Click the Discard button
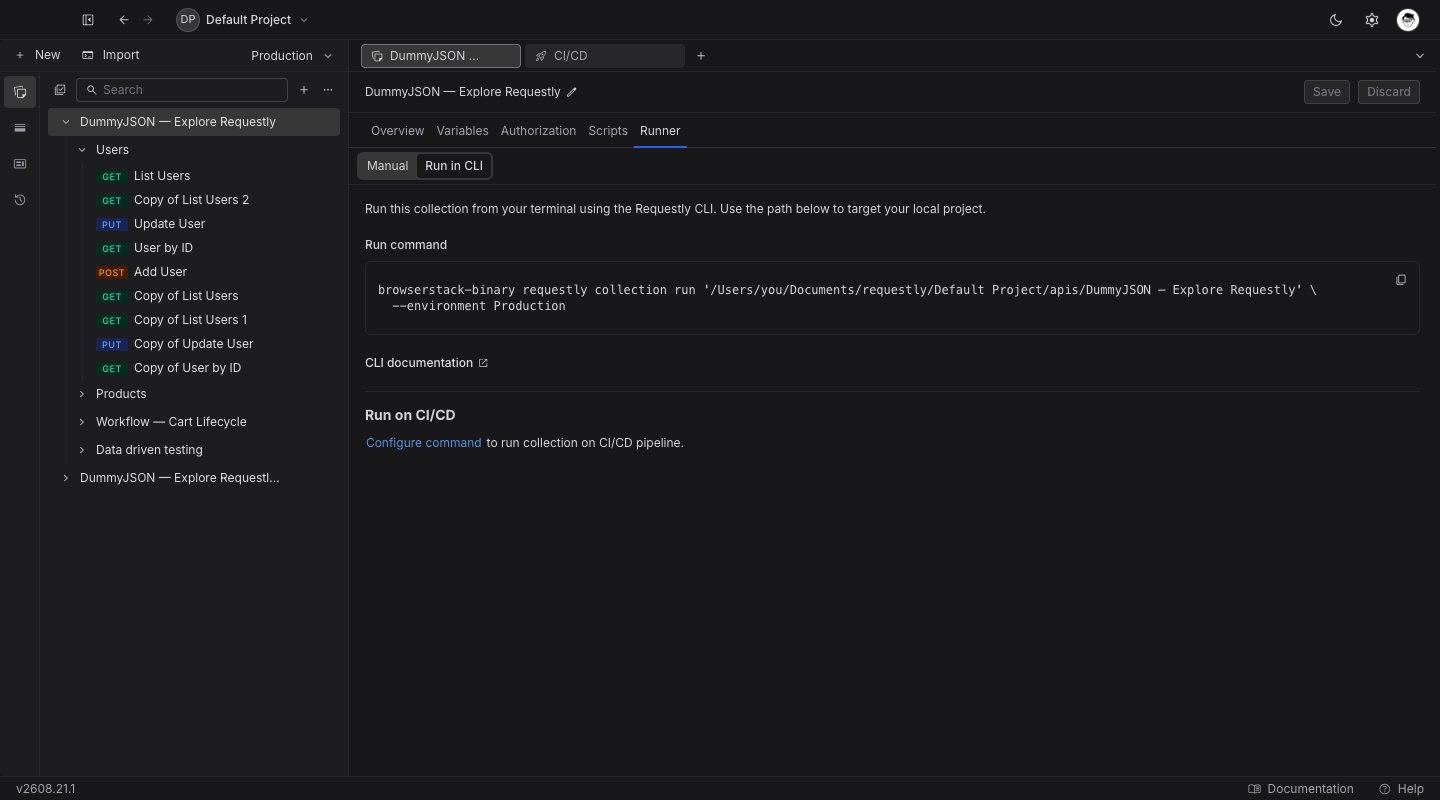 pyautogui.click(x=1389, y=92)
